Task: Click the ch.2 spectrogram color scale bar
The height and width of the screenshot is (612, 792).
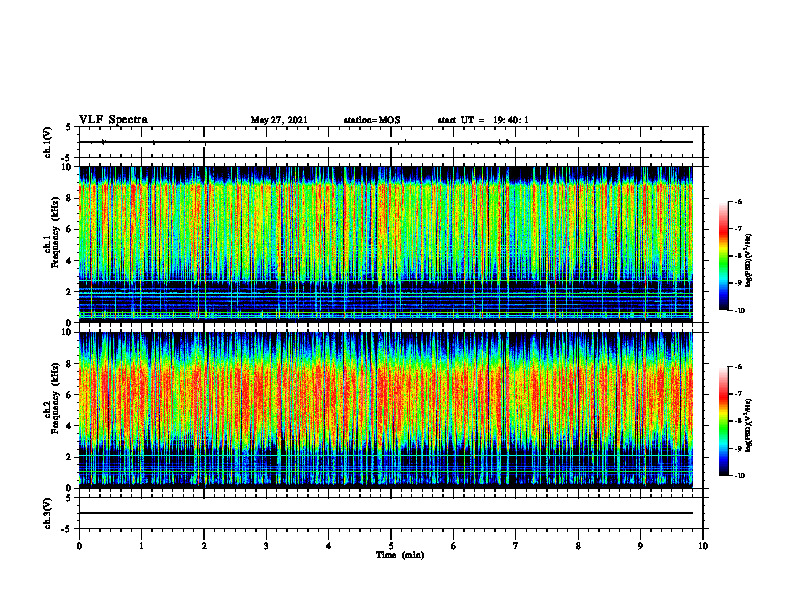Action: (x=723, y=421)
